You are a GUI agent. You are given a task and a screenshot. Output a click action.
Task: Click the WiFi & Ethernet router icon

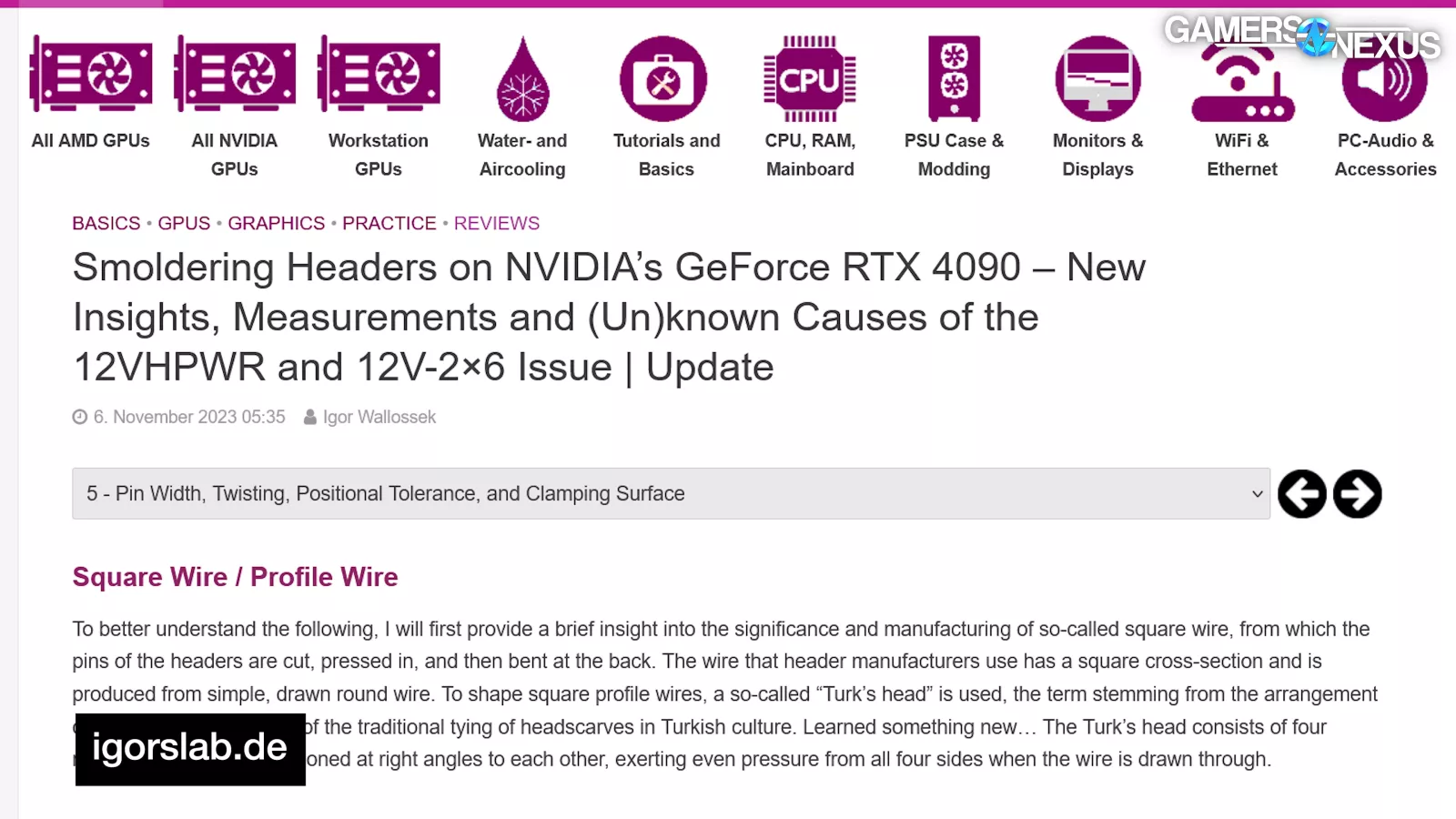tap(1241, 86)
